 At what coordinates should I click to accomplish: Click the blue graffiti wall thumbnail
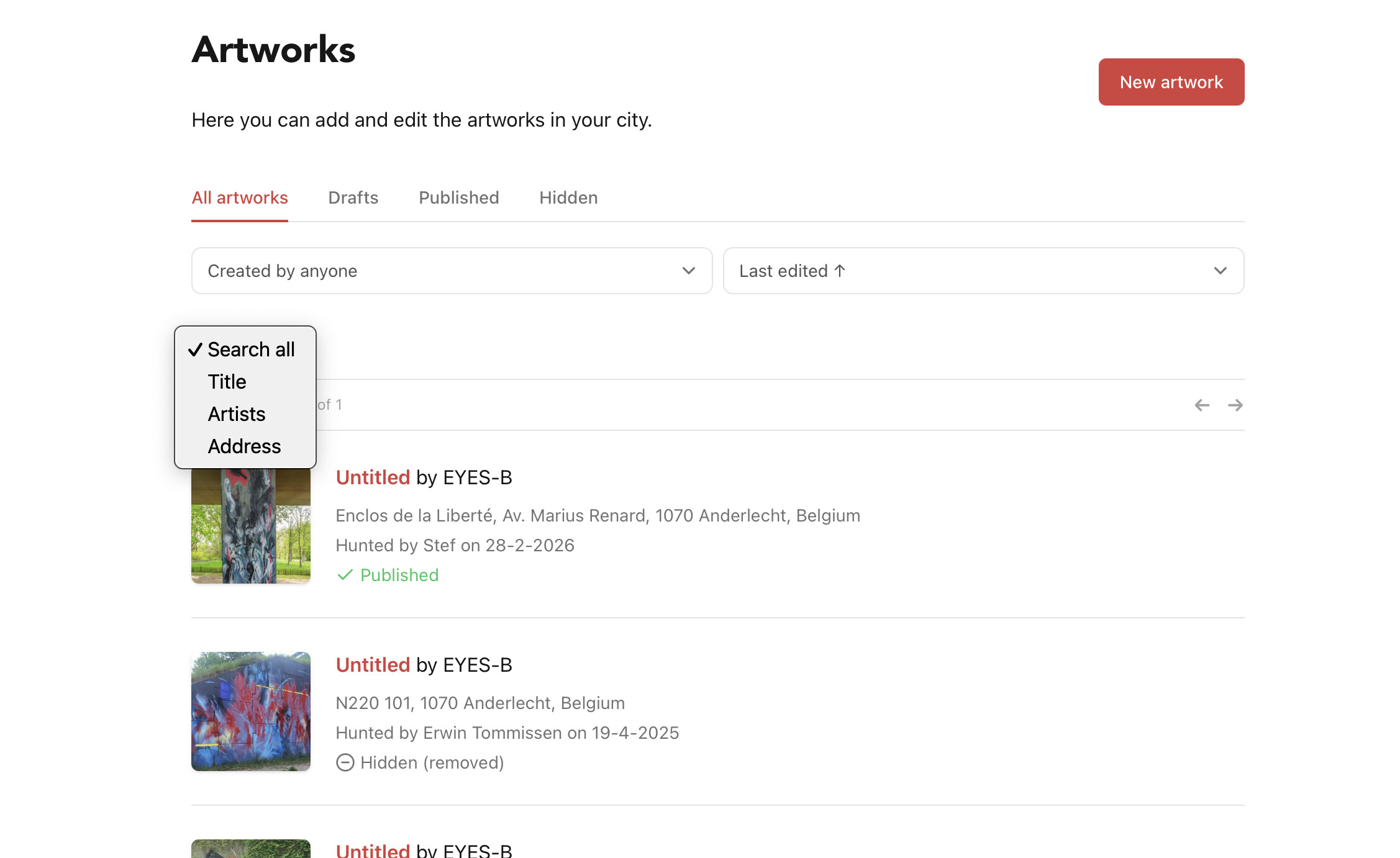coord(250,711)
